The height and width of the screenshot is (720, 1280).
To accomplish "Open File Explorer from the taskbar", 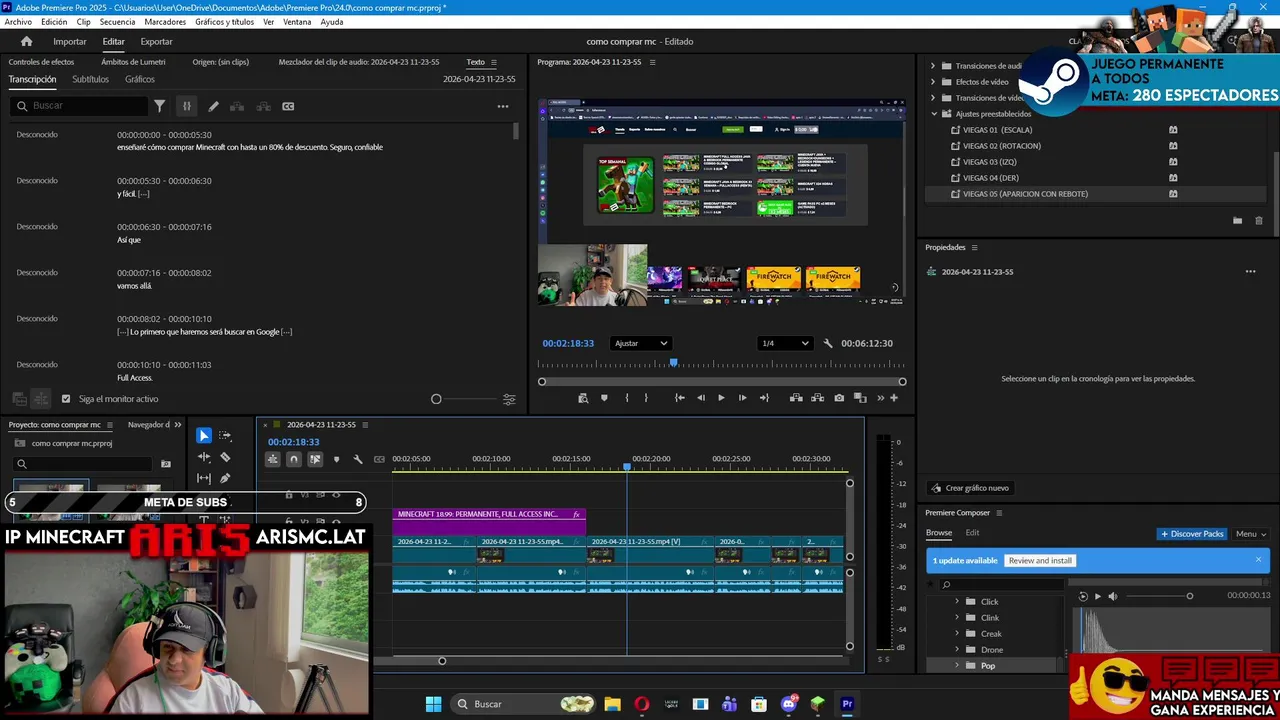I will click(612, 704).
